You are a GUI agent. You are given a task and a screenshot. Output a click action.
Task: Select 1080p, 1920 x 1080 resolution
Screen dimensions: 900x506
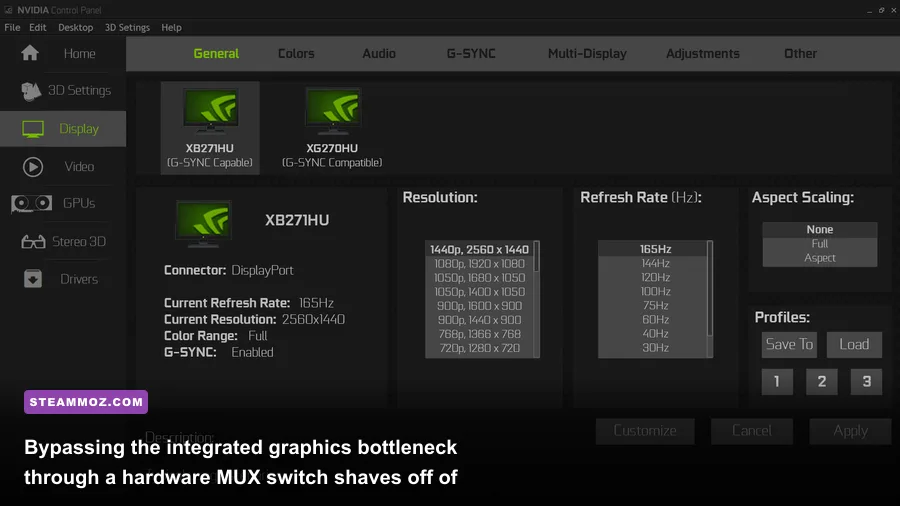(479, 264)
